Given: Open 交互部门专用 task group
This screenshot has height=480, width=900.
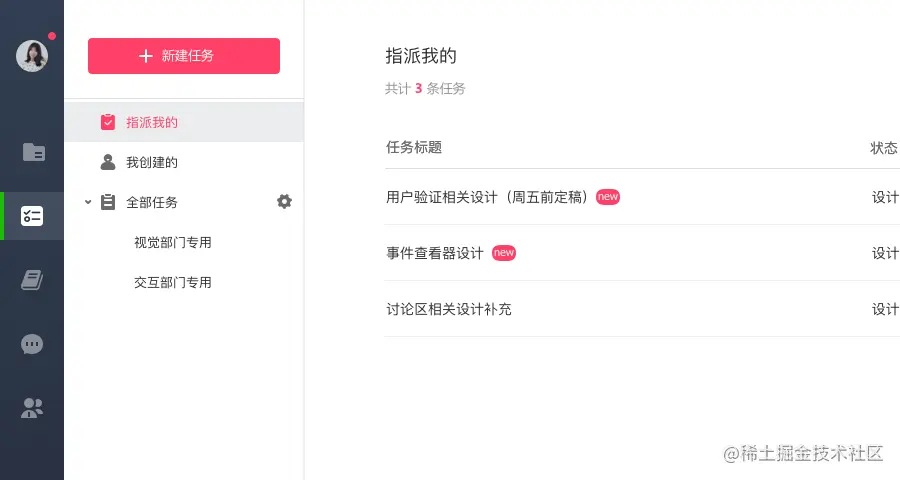Looking at the screenshot, I should (x=173, y=282).
